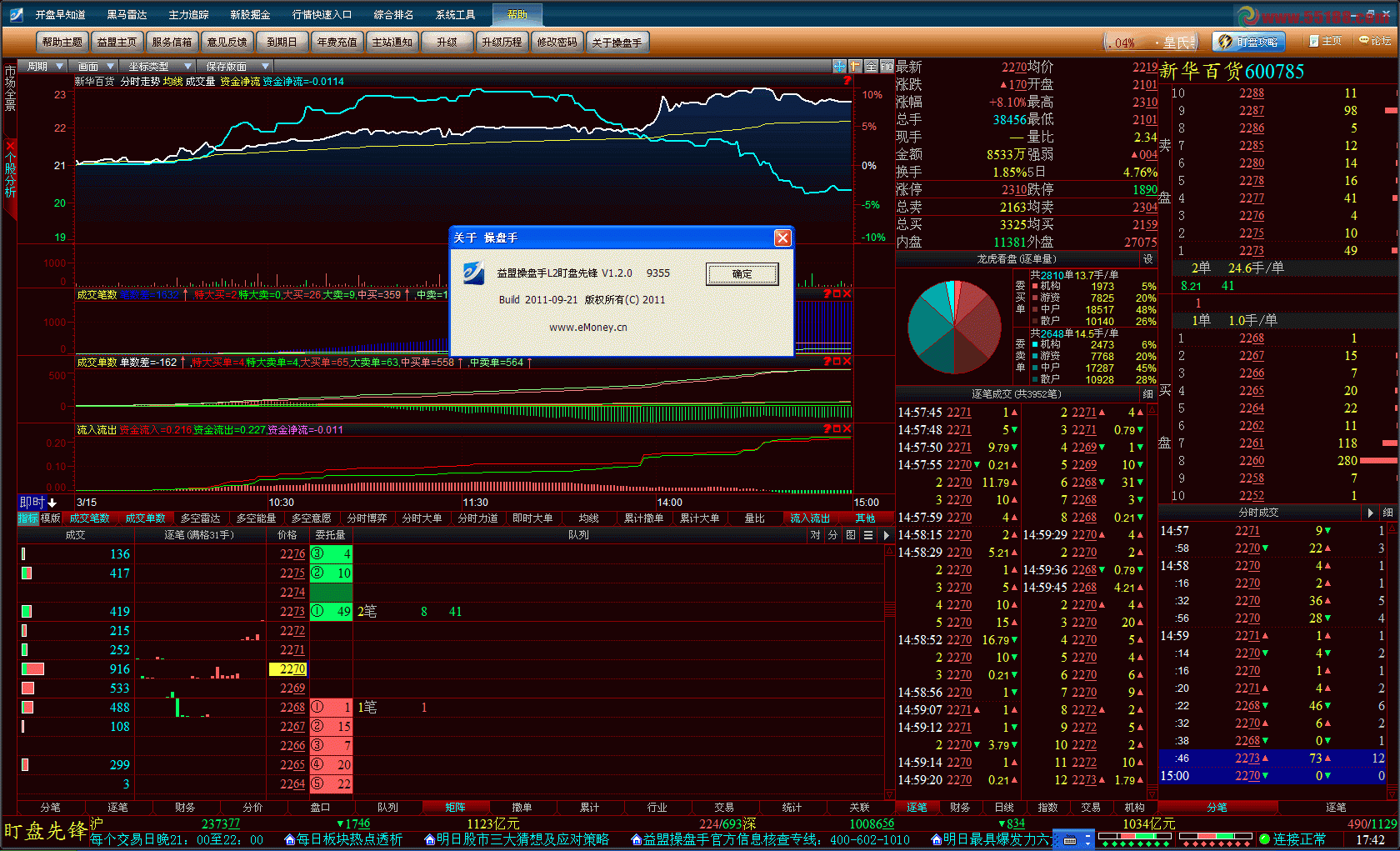Viewport: 1400px width, 851px height.
Task: Click help icon on 流入流出 panel
Action: (827, 428)
